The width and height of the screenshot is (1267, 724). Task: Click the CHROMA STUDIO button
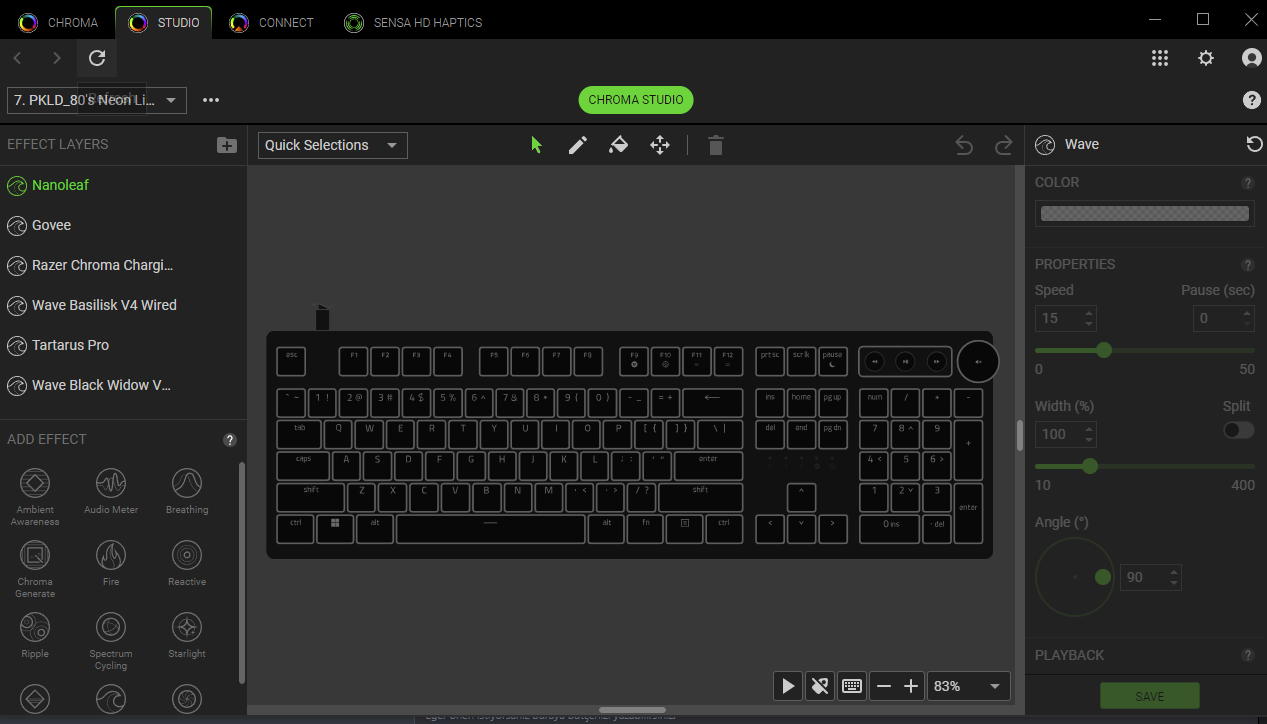click(636, 100)
